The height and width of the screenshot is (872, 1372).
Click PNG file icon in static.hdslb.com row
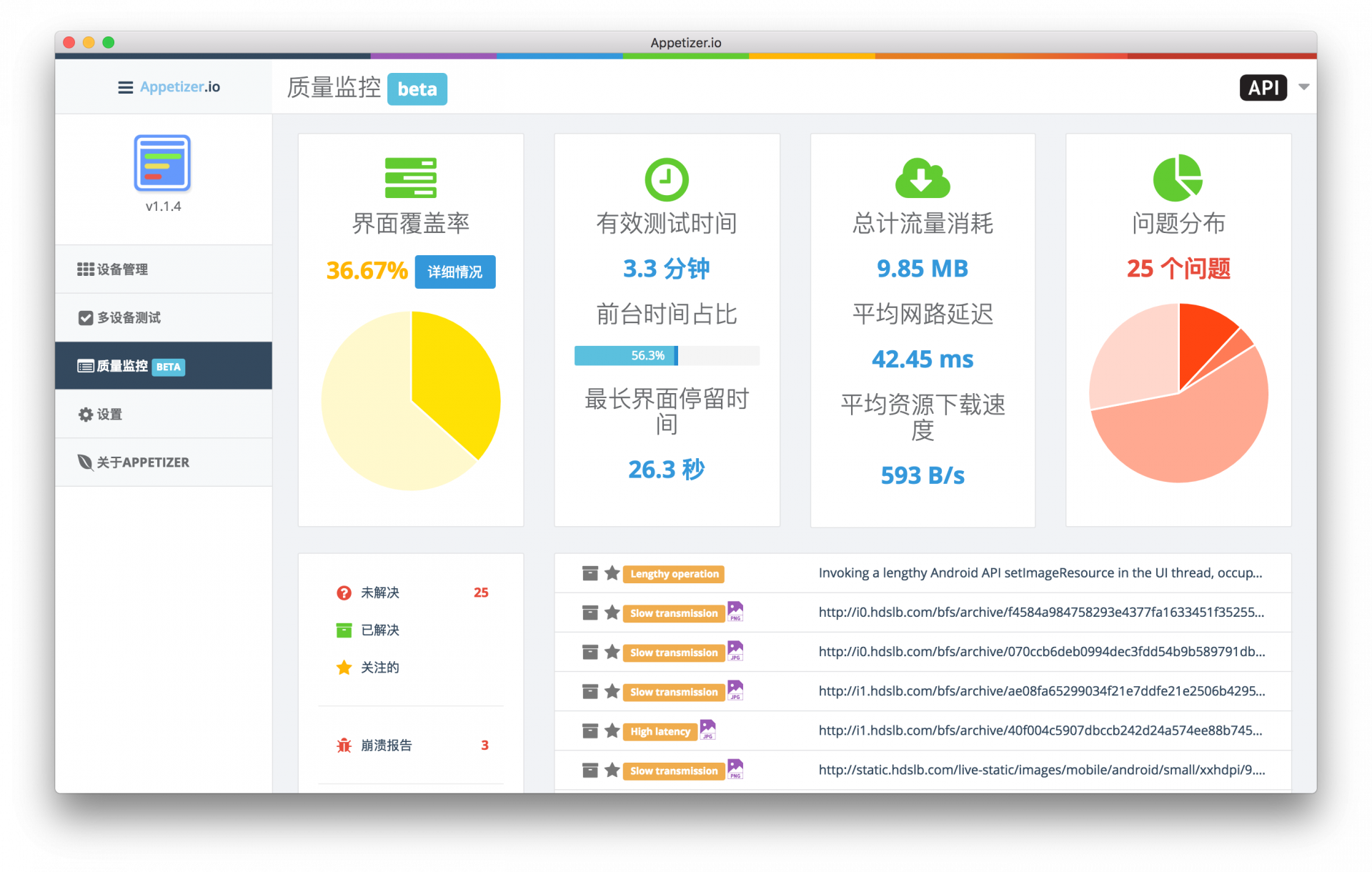click(735, 769)
